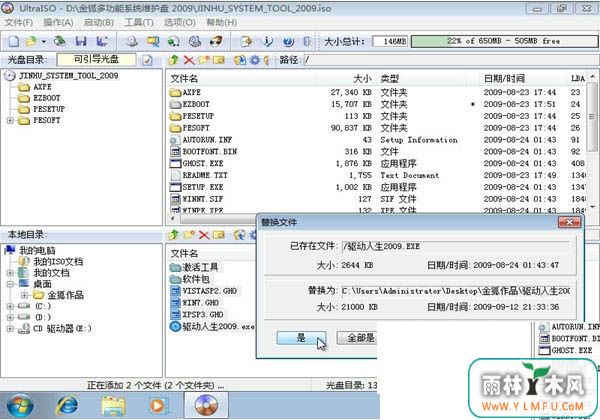Viewport: 600px width, 420px height.
Task: Click the 可引导光盘 boot status field
Action: click(96, 60)
